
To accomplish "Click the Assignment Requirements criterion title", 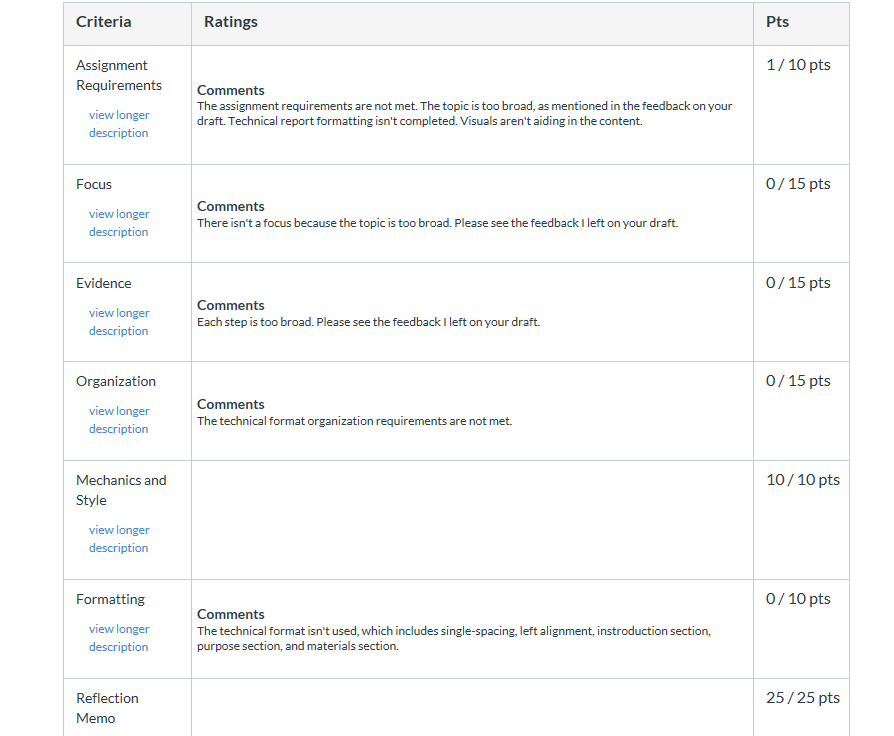I will coord(119,75).
